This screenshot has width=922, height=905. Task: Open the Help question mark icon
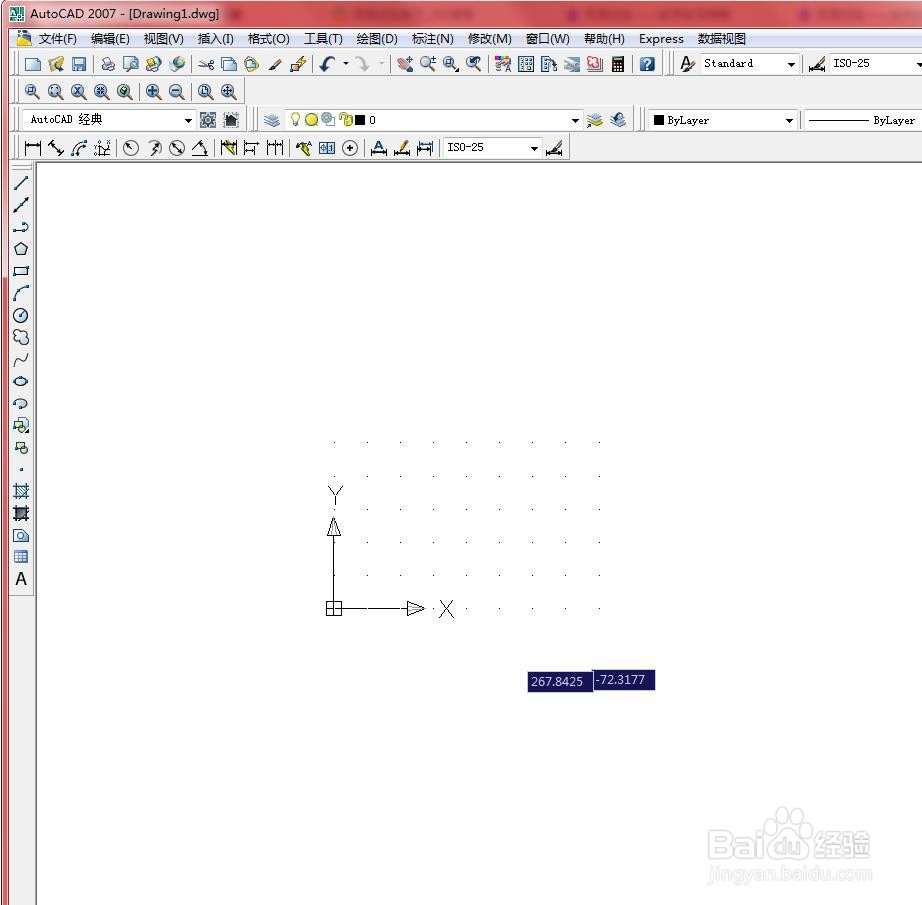pyautogui.click(x=647, y=64)
